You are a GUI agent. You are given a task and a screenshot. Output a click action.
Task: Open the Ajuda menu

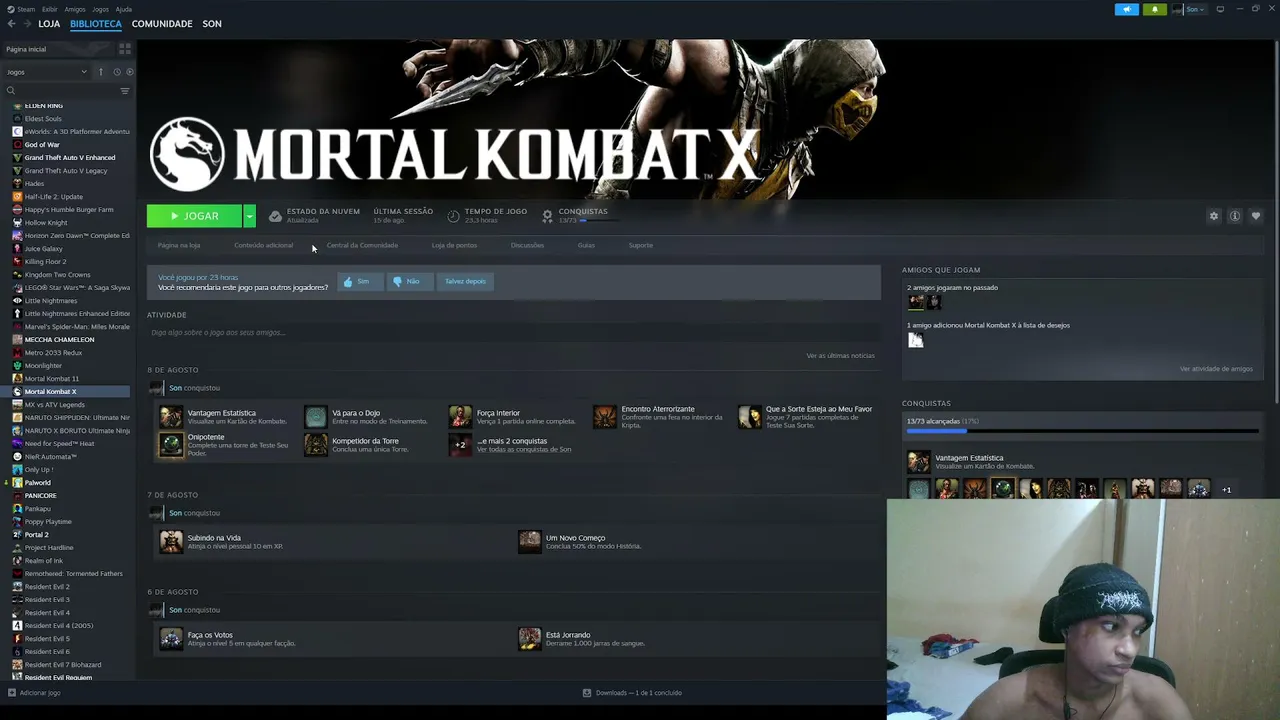coord(124,9)
